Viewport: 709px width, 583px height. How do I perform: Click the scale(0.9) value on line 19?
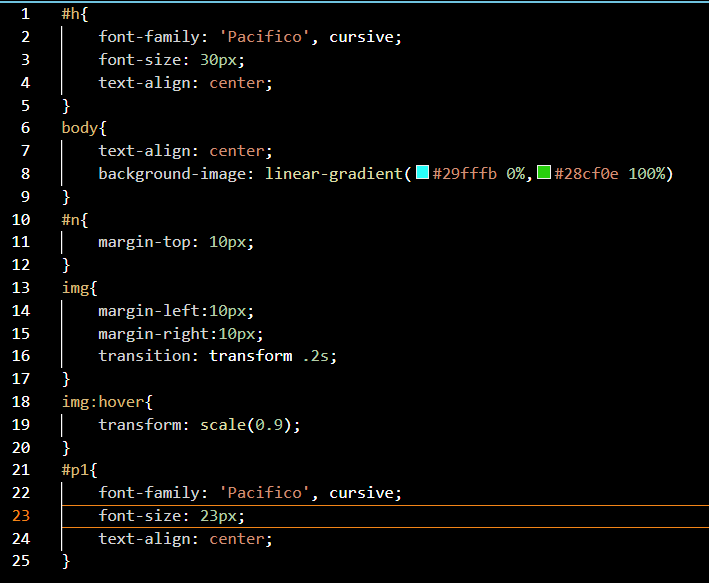tap(246, 425)
